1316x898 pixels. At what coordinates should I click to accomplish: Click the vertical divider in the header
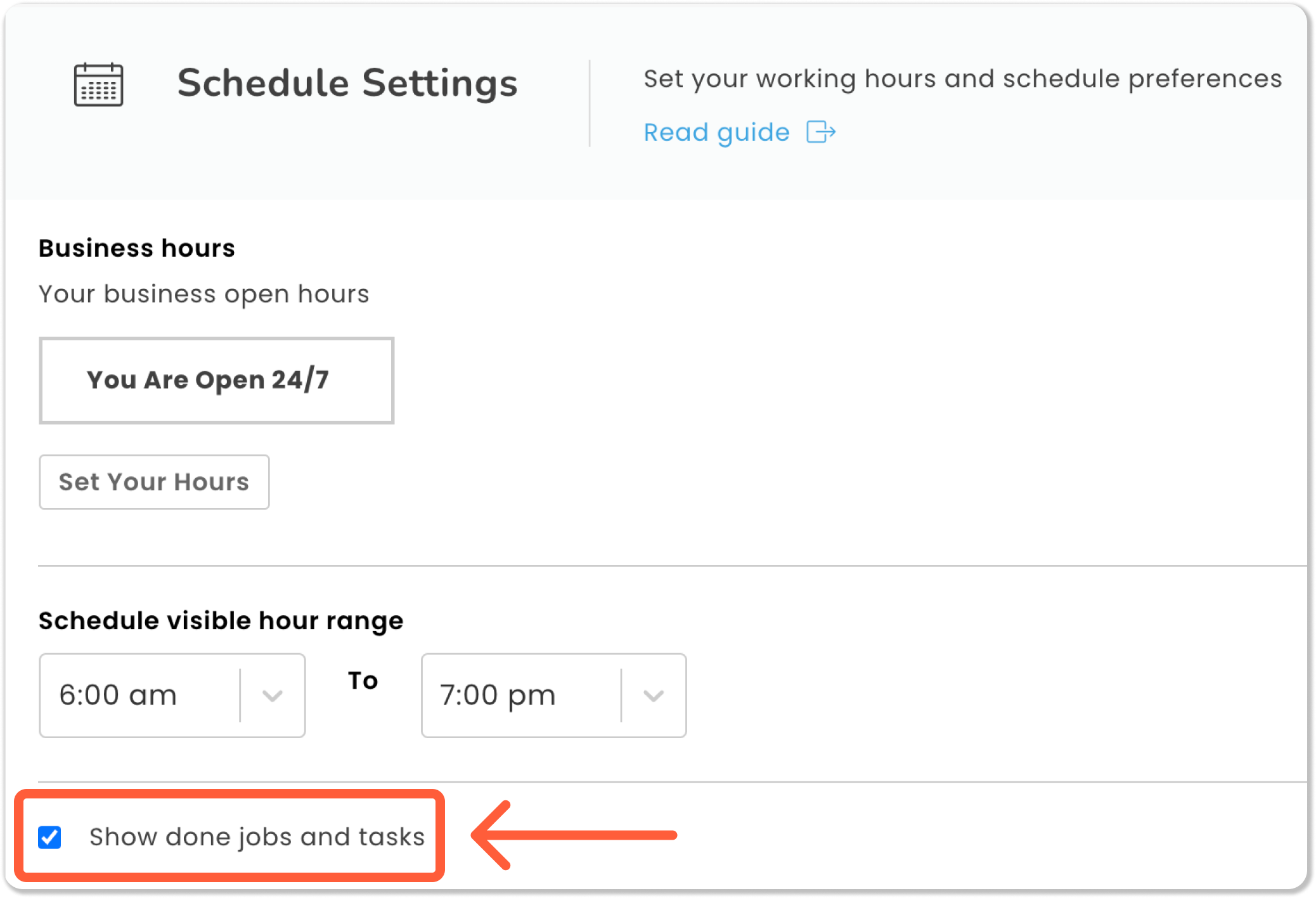point(590,103)
